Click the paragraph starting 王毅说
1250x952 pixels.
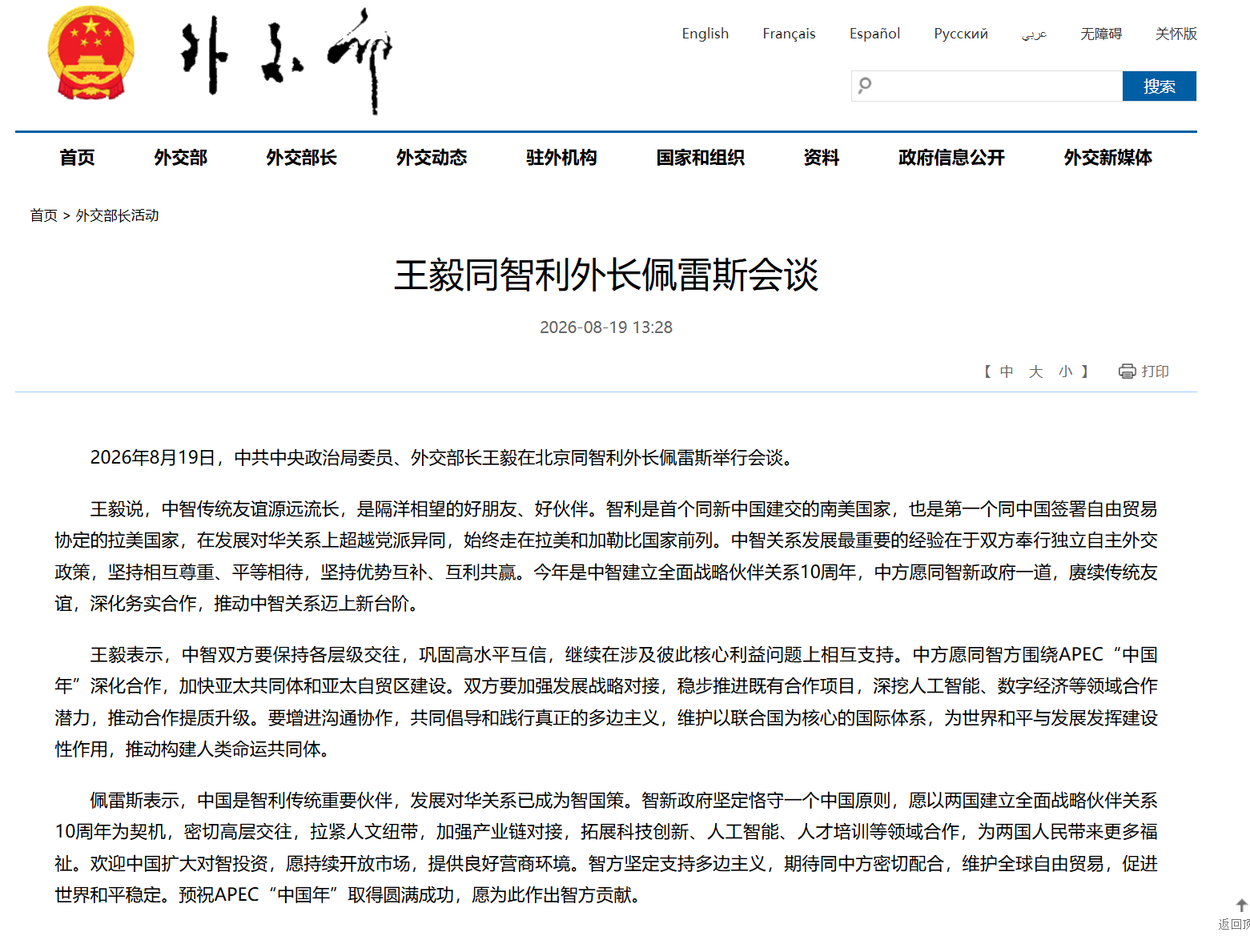point(606,556)
